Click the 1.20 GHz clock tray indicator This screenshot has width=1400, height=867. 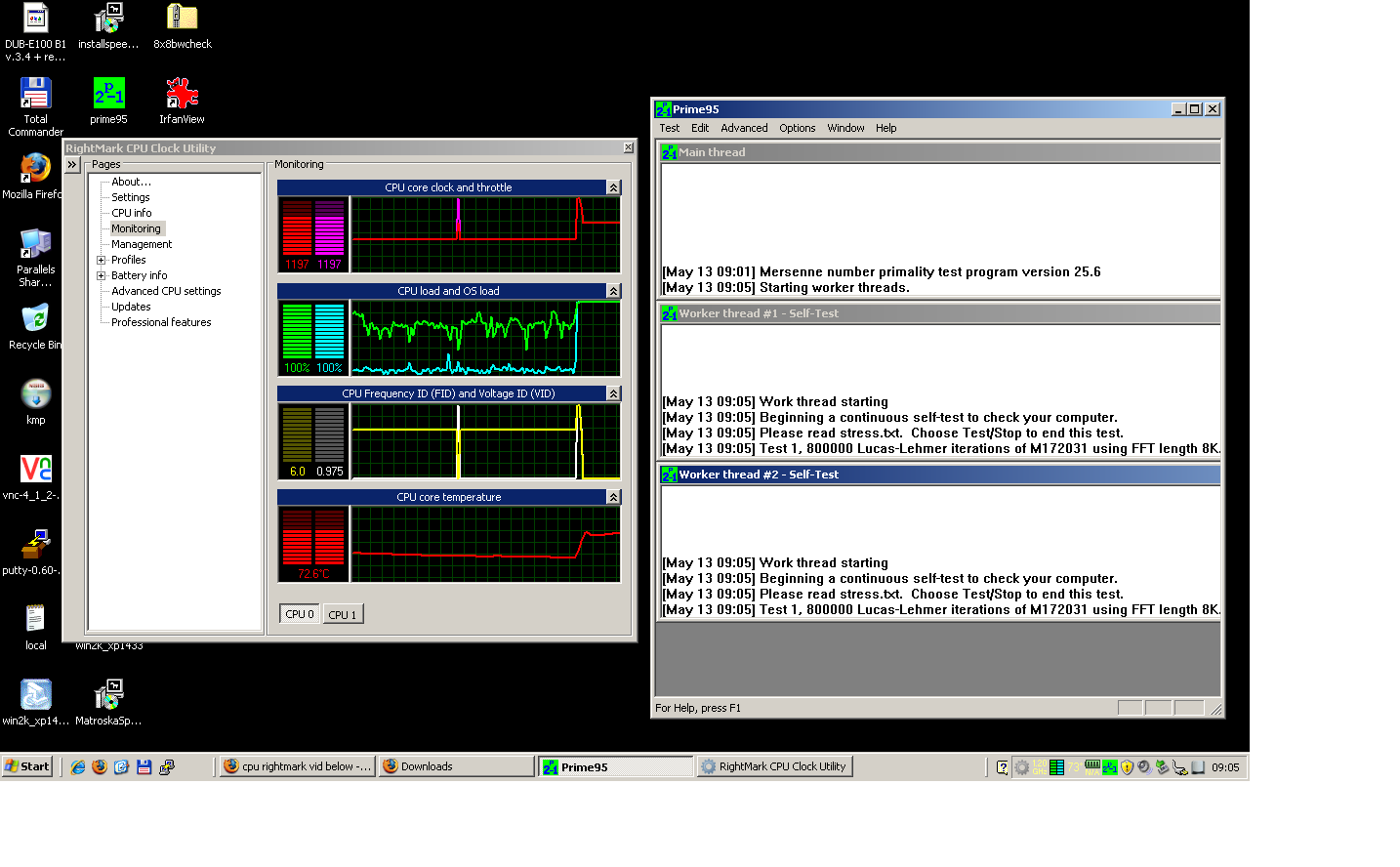1039,767
